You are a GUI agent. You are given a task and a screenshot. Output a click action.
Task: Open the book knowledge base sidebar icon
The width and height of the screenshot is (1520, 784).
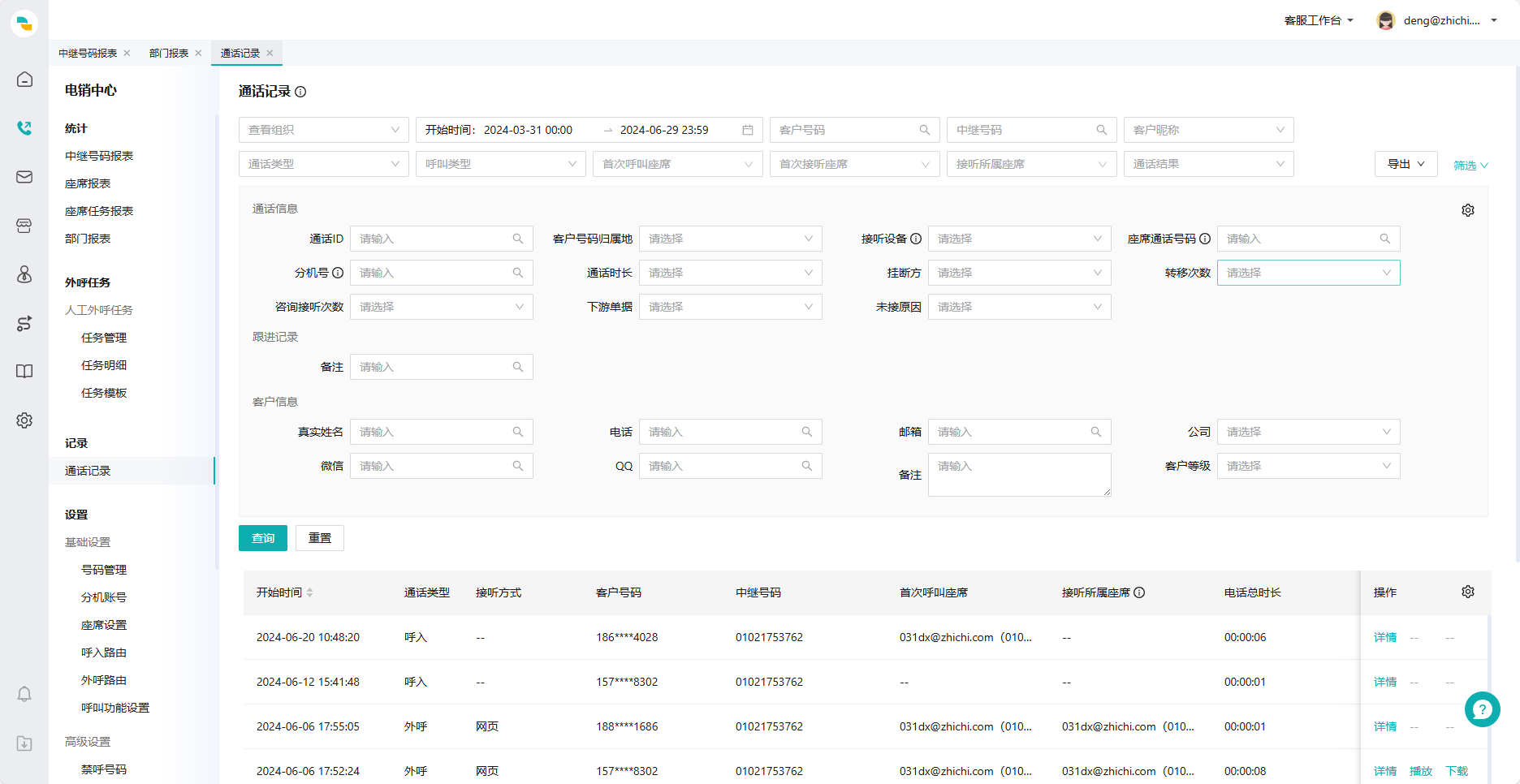click(x=24, y=372)
